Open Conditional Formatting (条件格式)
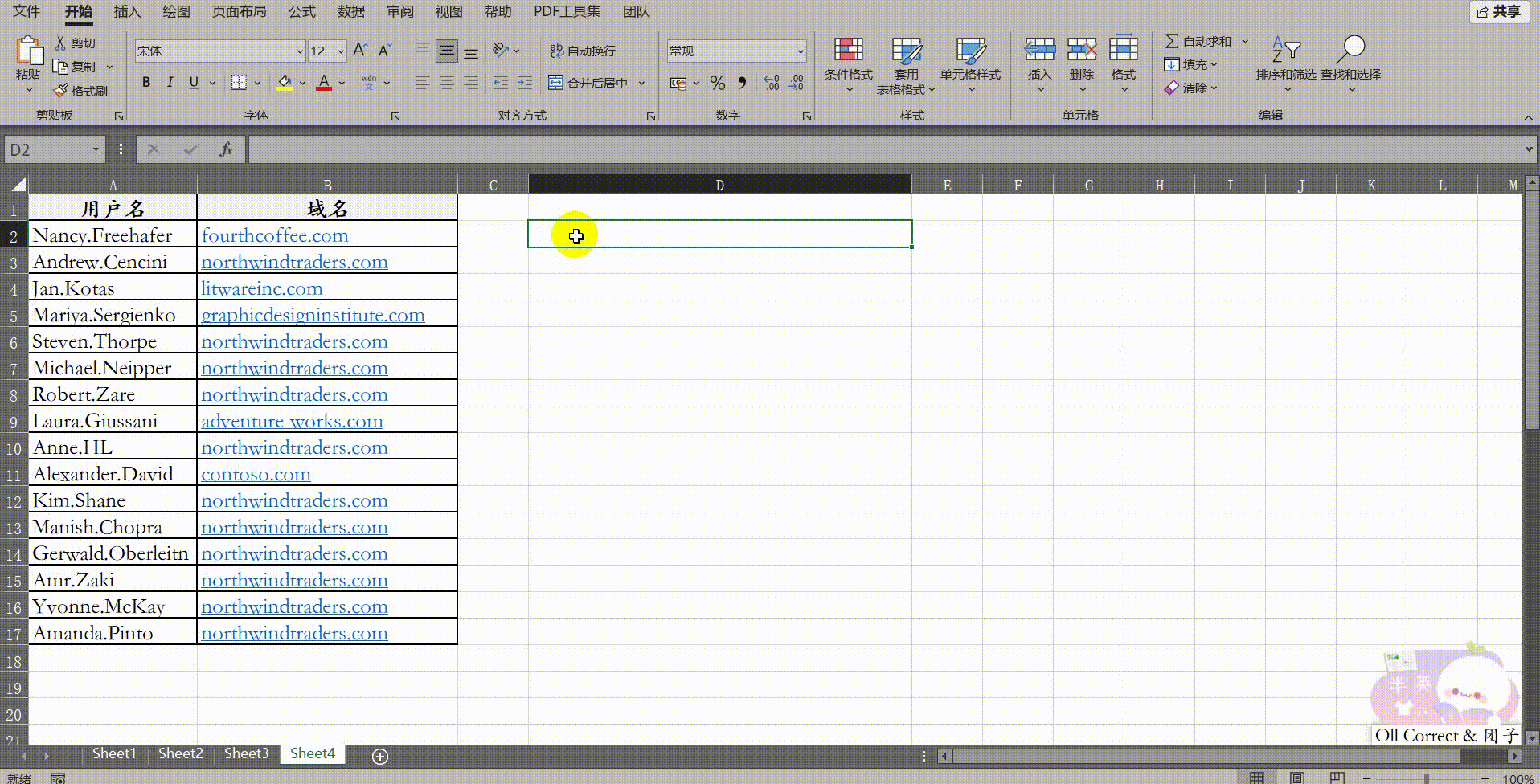Image resolution: width=1540 pixels, height=784 pixels. [848, 66]
